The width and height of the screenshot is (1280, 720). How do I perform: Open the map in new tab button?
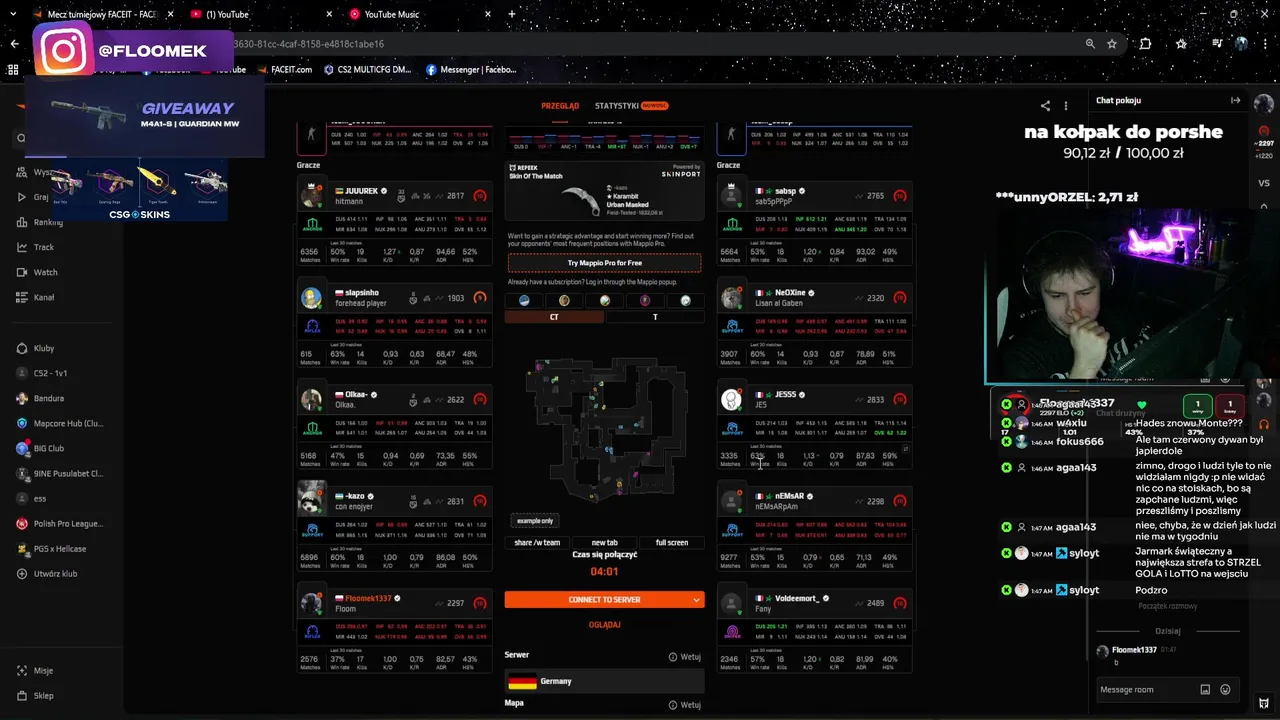point(604,542)
